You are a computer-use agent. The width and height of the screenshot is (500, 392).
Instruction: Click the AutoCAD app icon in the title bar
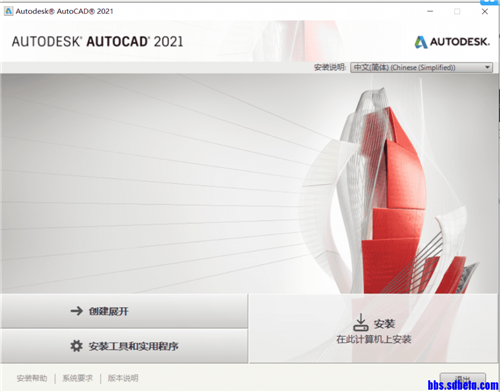pyautogui.click(x=8, y=11)
